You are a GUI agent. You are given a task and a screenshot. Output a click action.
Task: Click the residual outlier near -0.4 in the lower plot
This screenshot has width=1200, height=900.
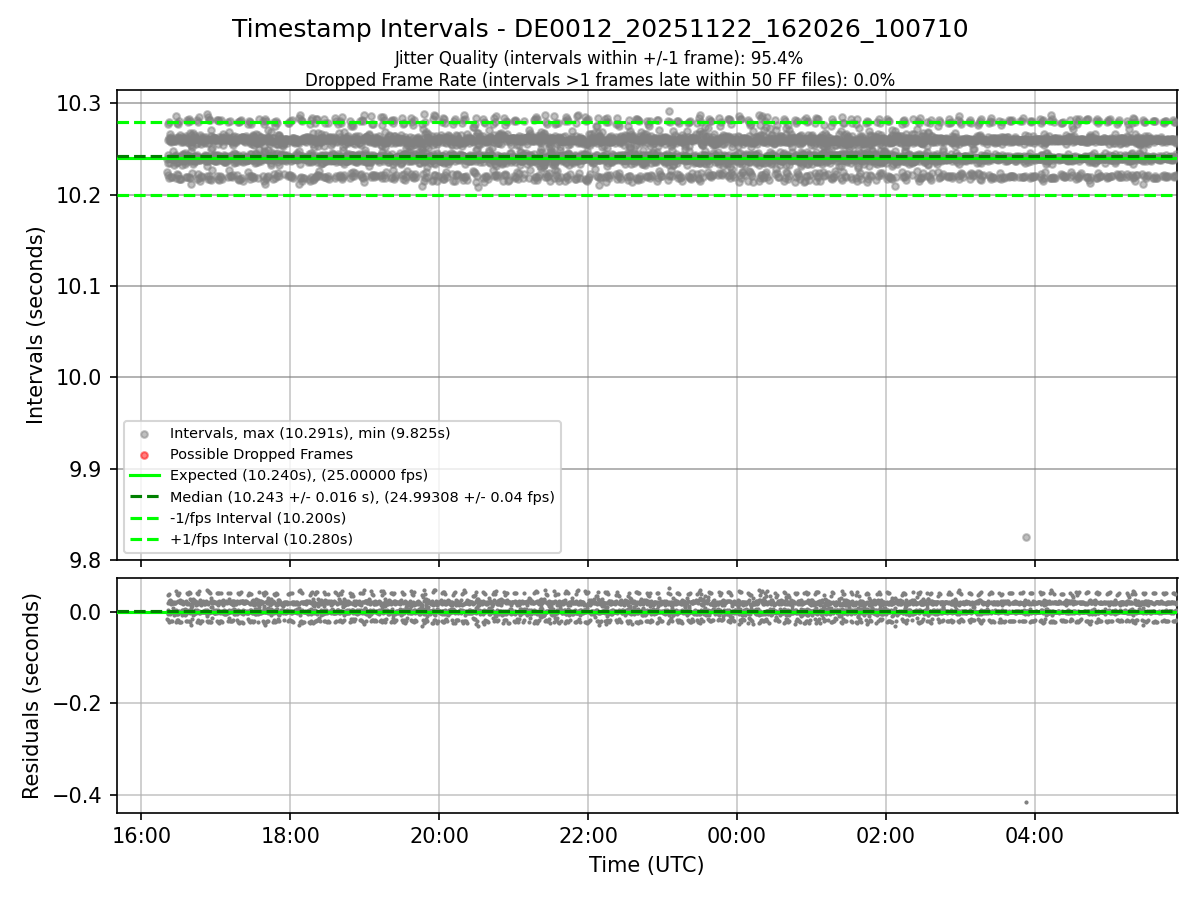(1026, 802)
